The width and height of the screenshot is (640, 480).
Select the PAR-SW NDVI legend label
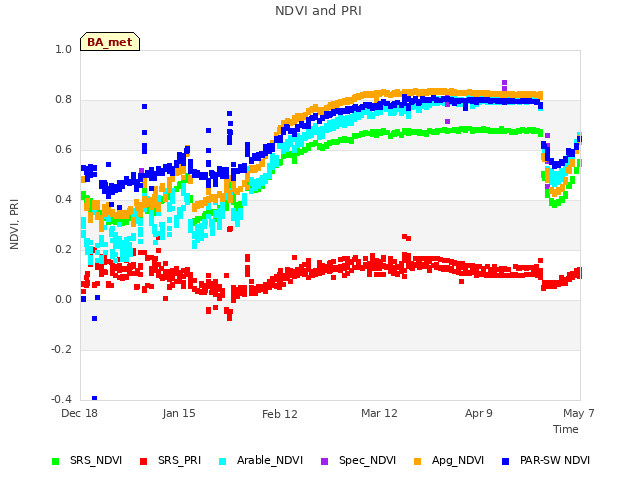pos(555,460)
